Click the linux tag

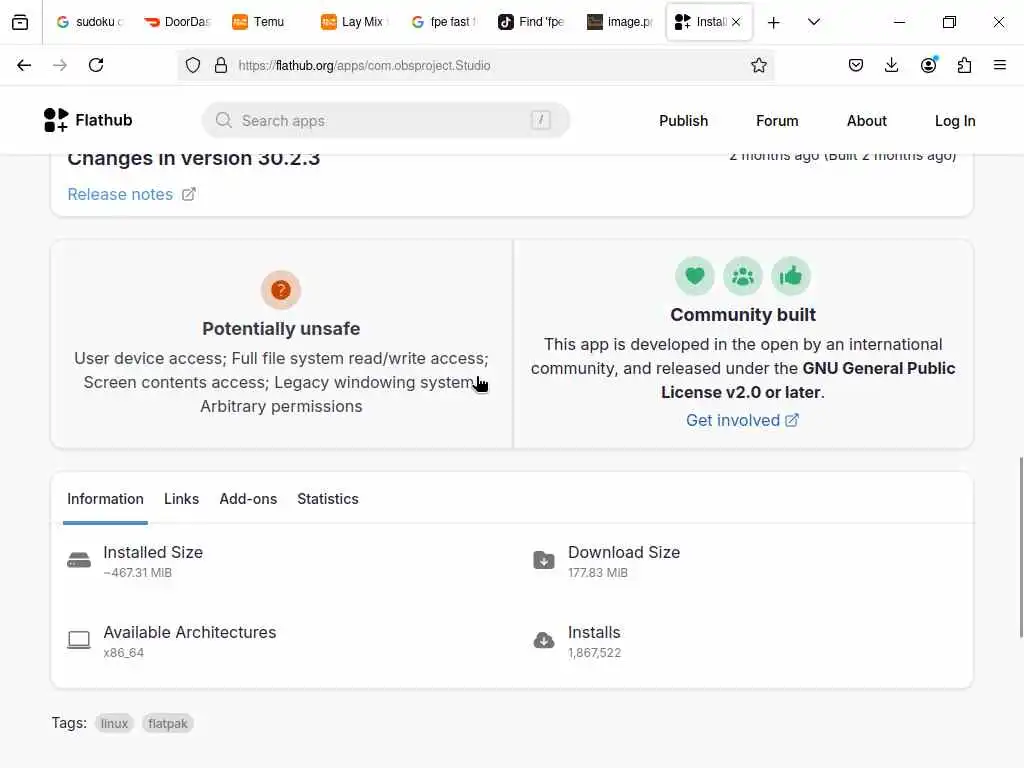click(114, 724)
